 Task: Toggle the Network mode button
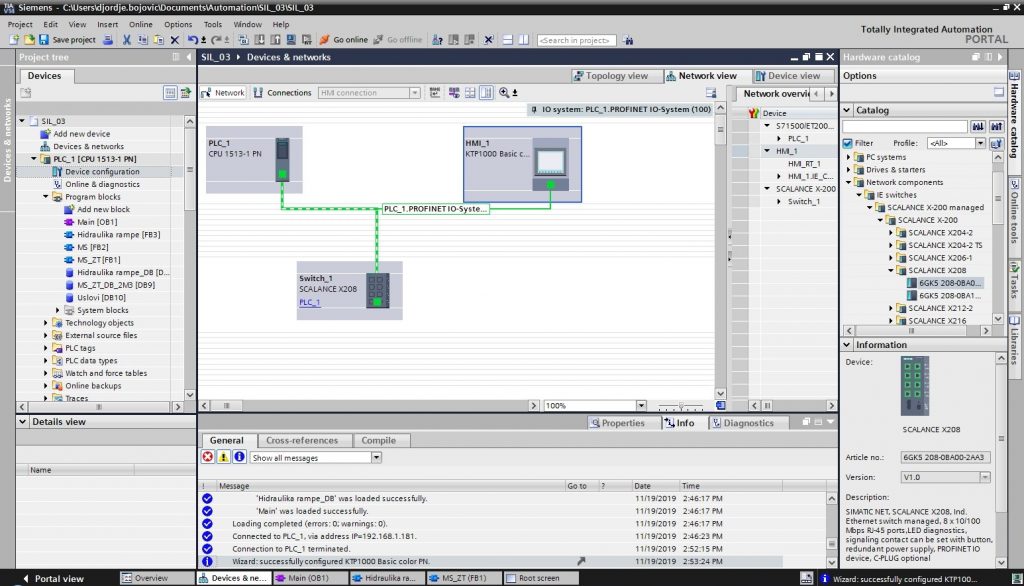[223, 93]
